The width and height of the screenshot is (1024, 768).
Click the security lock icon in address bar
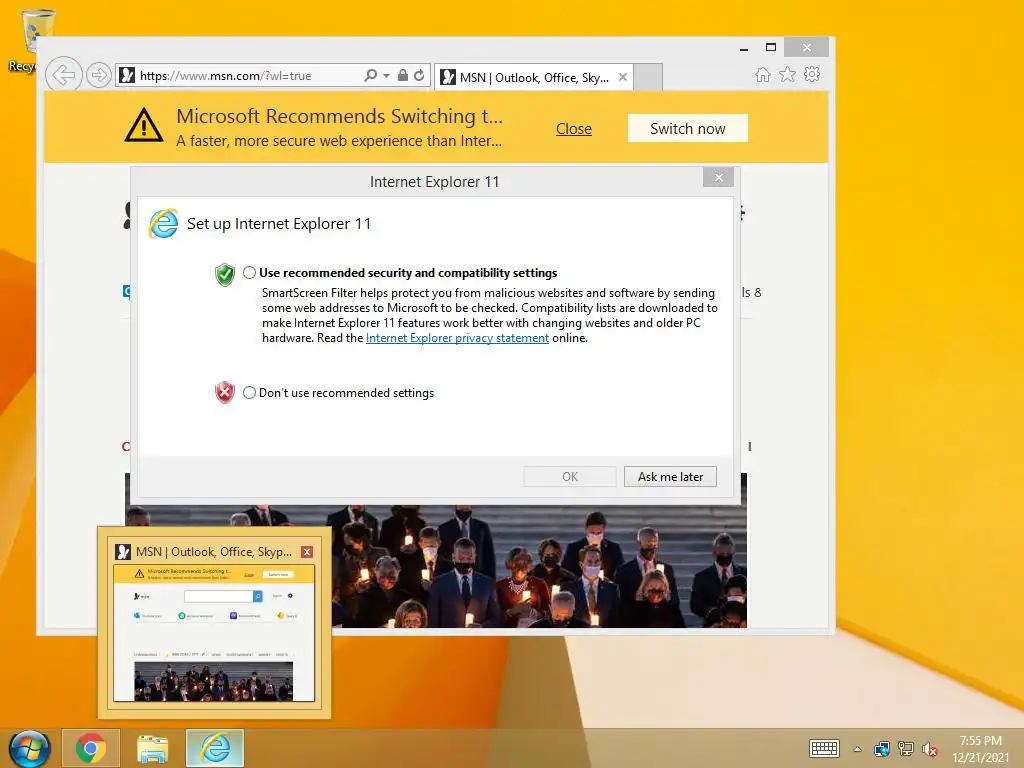point(403,75)
